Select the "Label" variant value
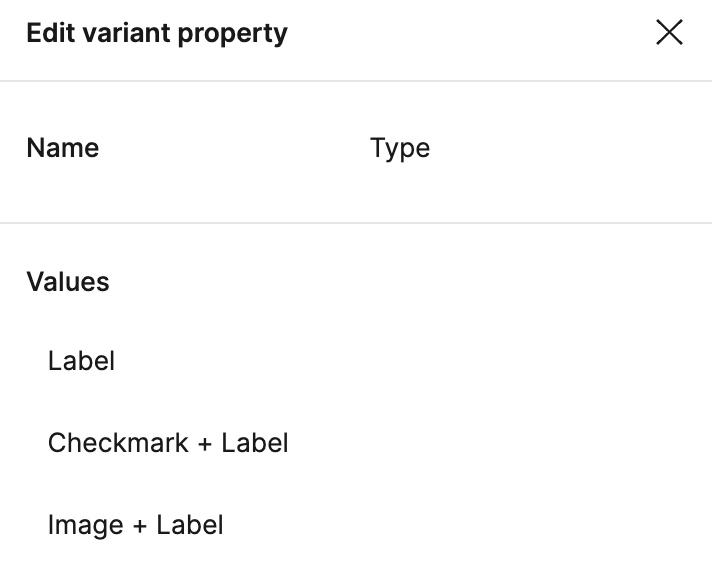Viewport: 712px width, 564px height. point(81,361)
